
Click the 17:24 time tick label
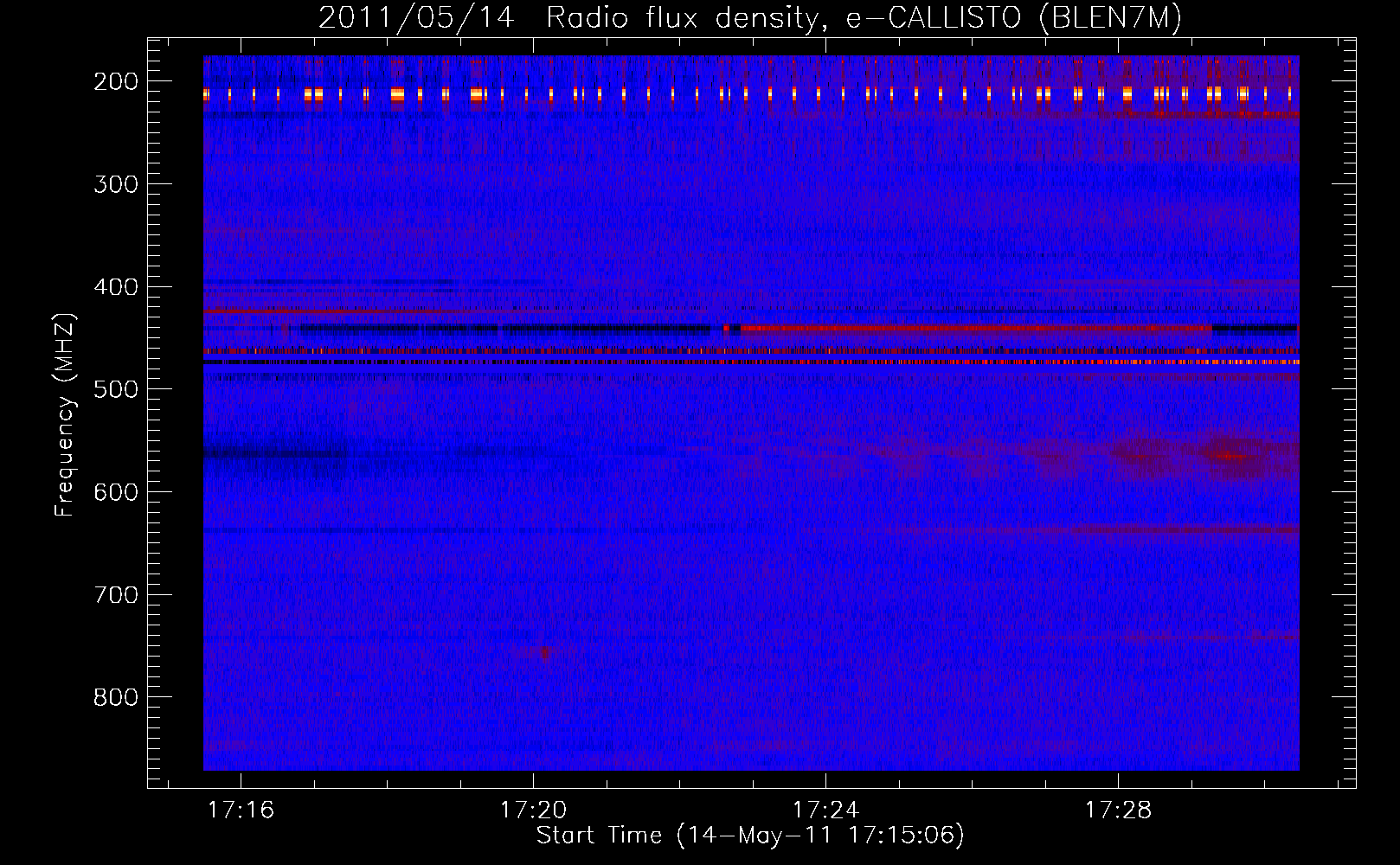tap(826, 810)
